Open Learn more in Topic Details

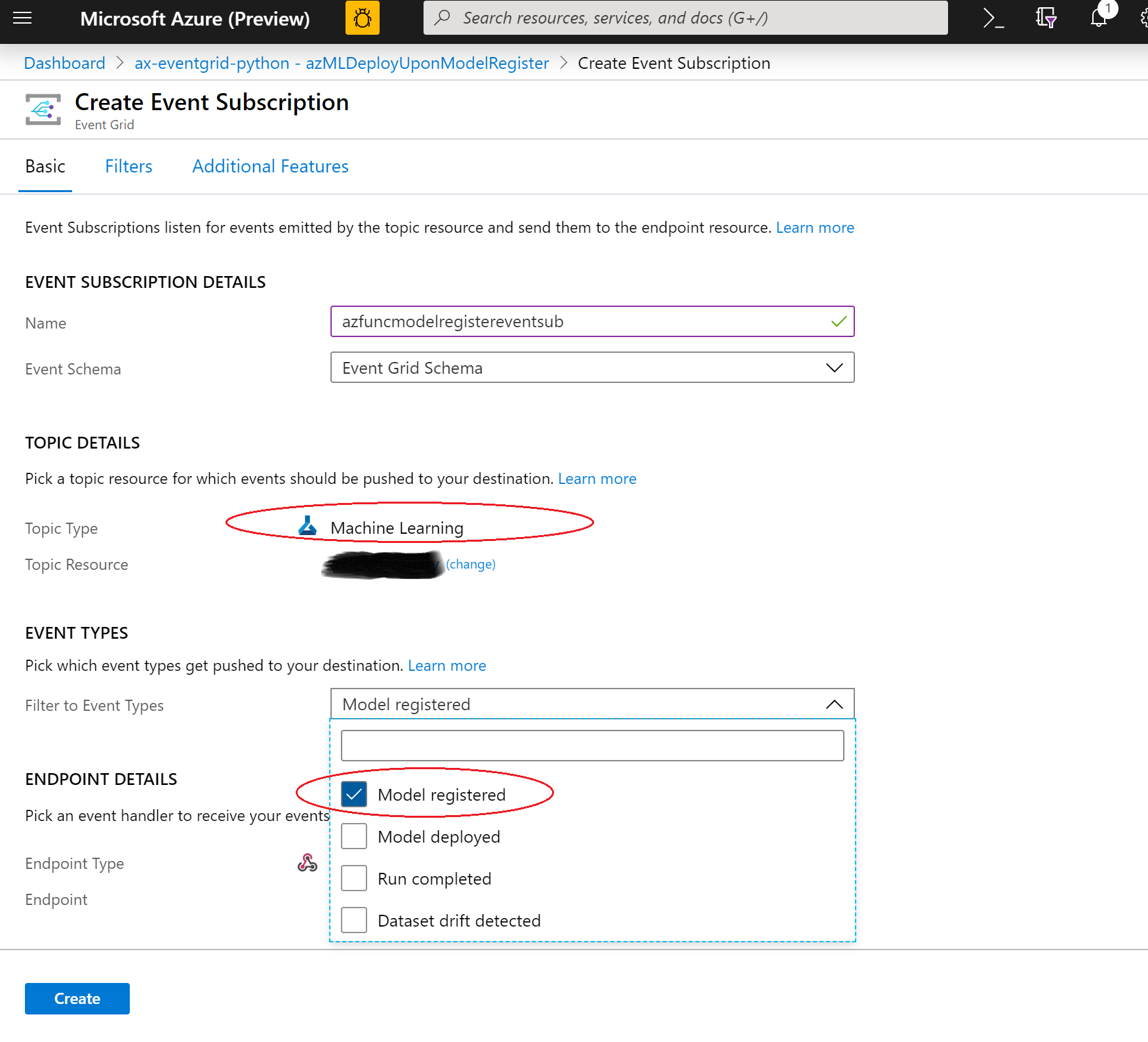tap(597, 479)
